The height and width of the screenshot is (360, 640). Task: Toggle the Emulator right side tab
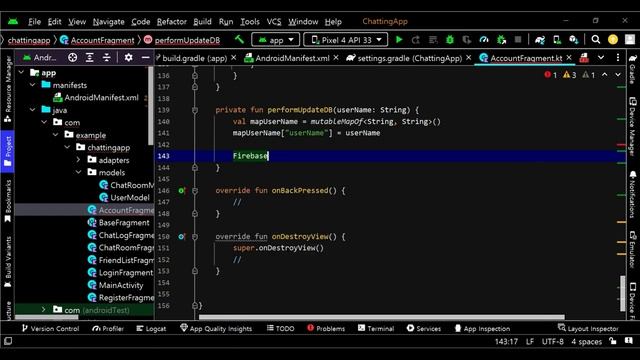[632, 249]
